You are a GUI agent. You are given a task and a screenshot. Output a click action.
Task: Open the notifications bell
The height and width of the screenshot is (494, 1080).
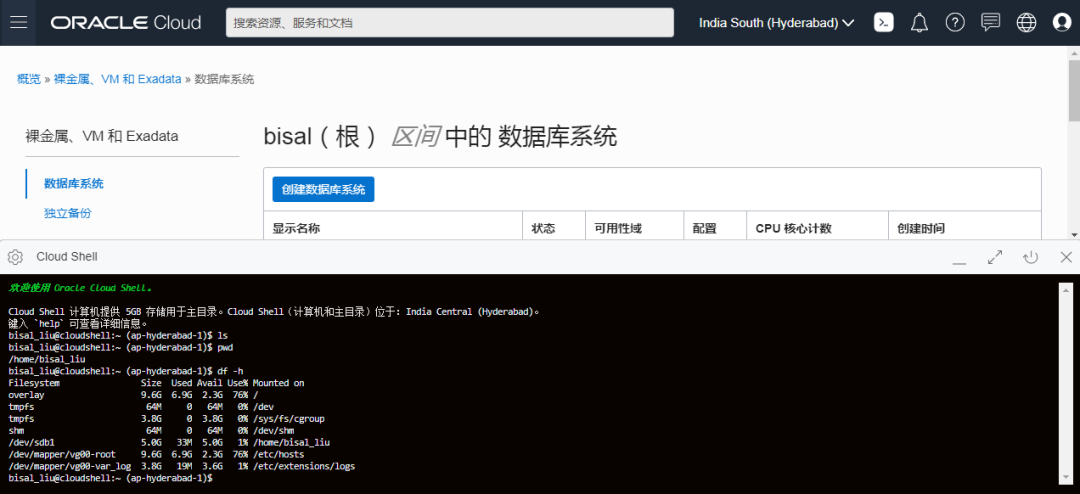coord(919,23)
